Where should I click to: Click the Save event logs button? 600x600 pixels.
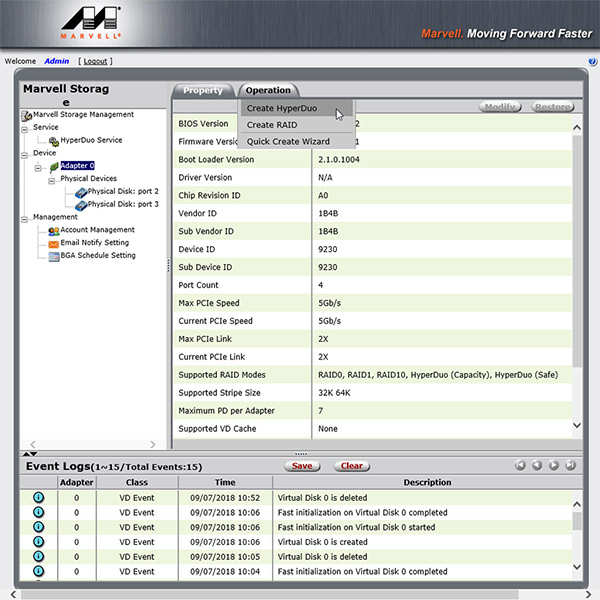coord(302,466)
